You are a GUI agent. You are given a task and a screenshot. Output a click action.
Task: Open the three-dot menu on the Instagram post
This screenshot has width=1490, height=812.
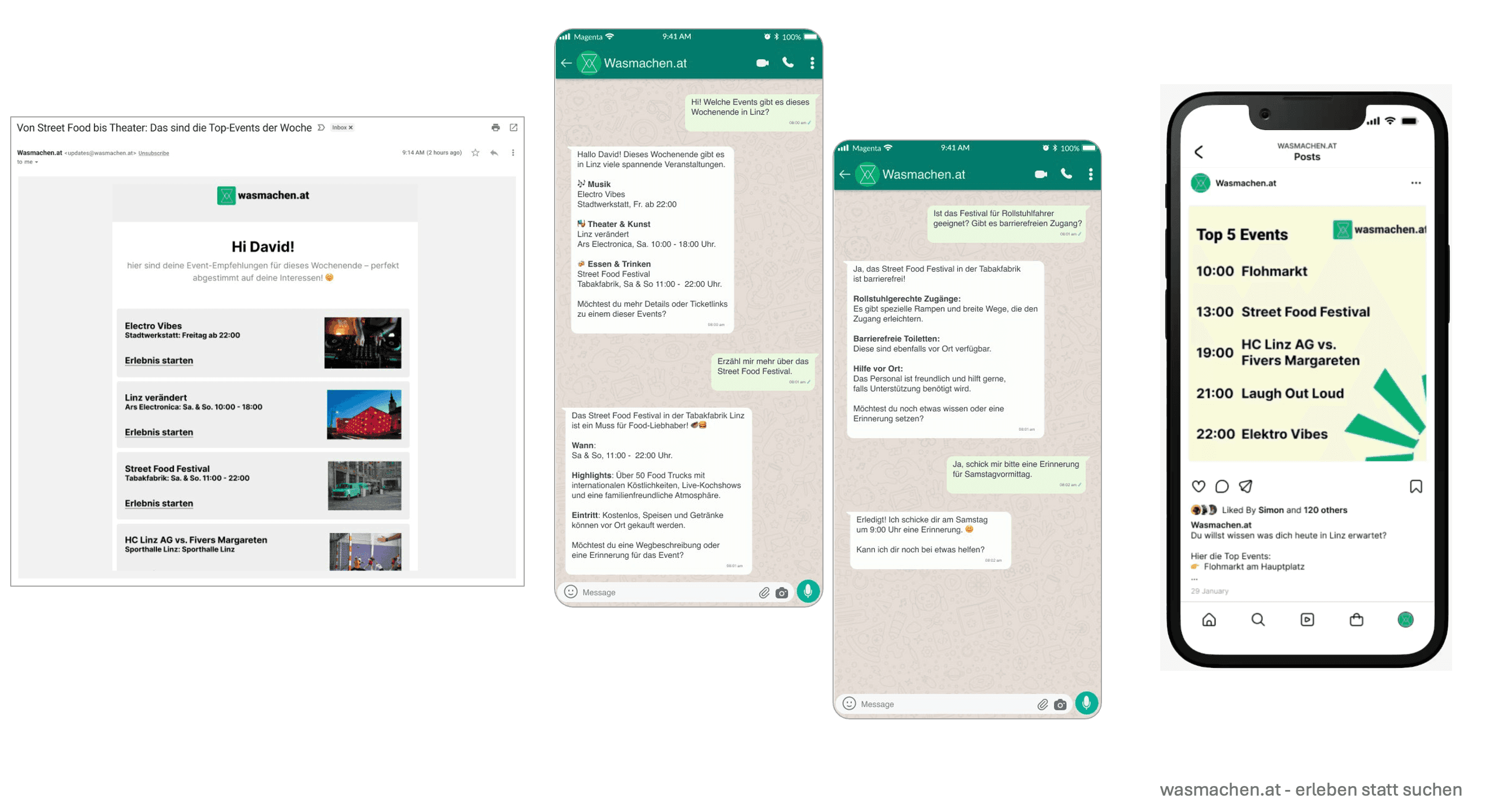[1416, 182]
